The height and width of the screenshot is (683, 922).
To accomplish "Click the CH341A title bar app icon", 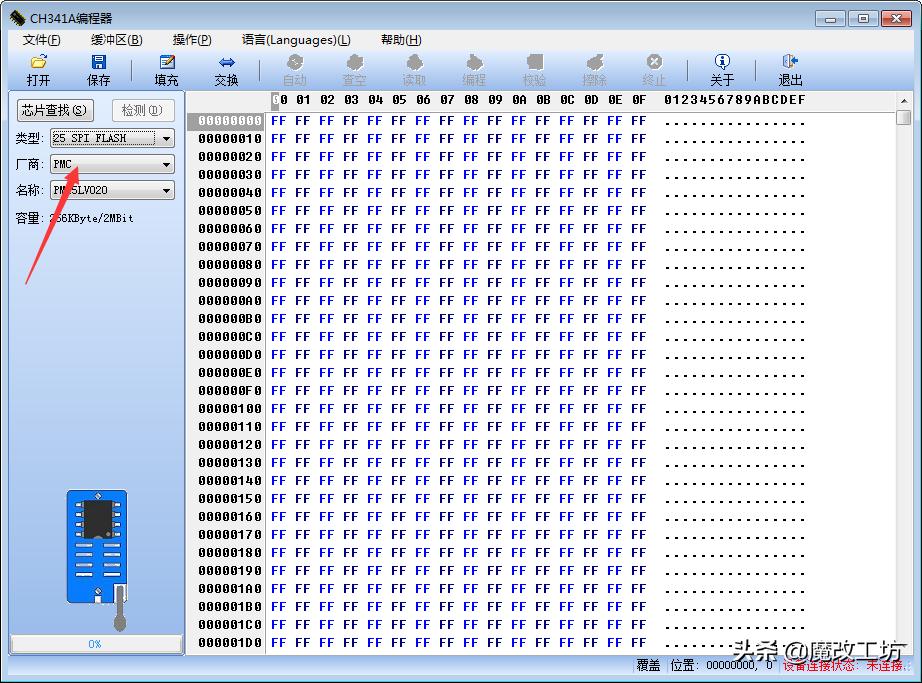I will [17, 18].
